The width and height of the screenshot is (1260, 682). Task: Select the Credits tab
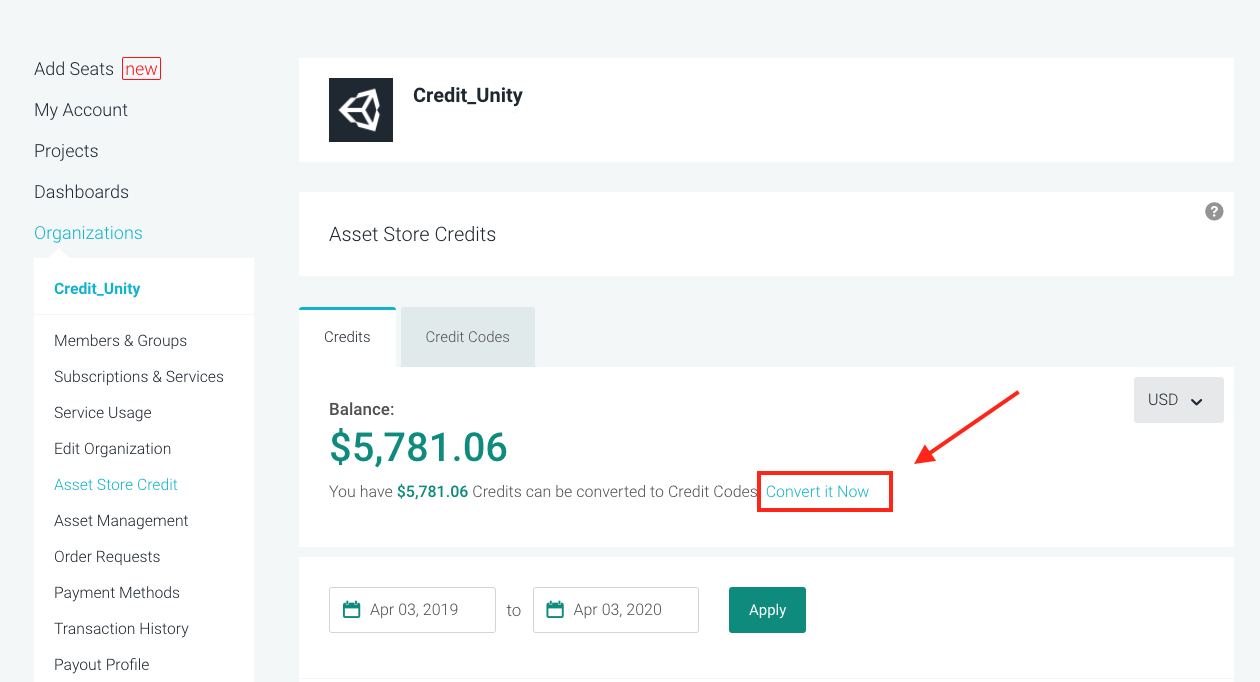coord(347,337)
